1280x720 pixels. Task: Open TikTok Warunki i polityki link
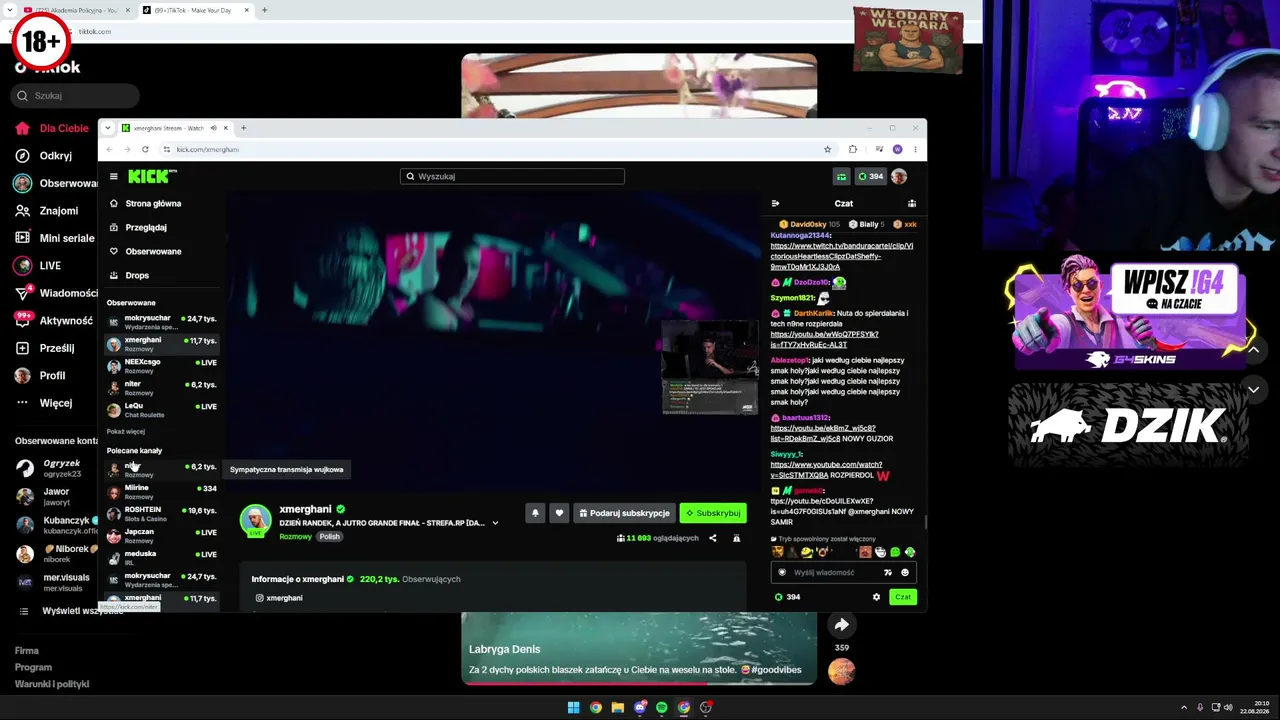point(52,684)
